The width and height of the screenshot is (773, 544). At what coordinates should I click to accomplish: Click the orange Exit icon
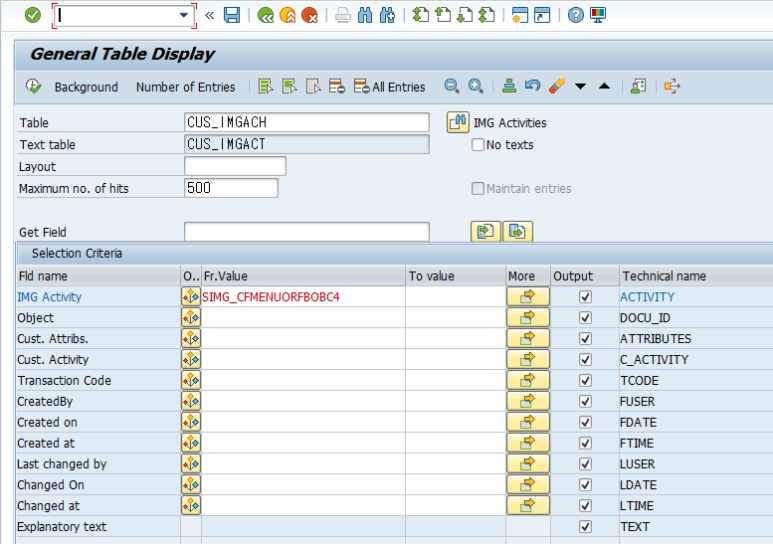pos(287,15)
